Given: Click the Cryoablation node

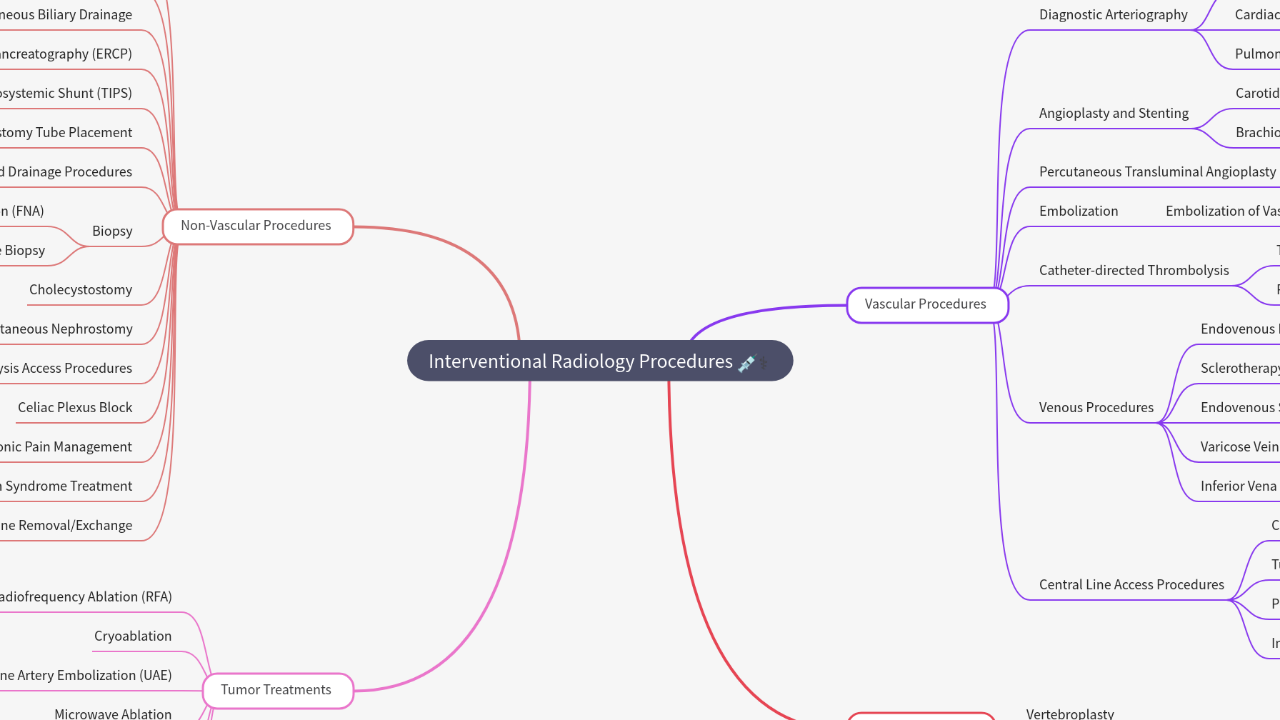Looking at the screenshot, I should (x=133, y=636).
